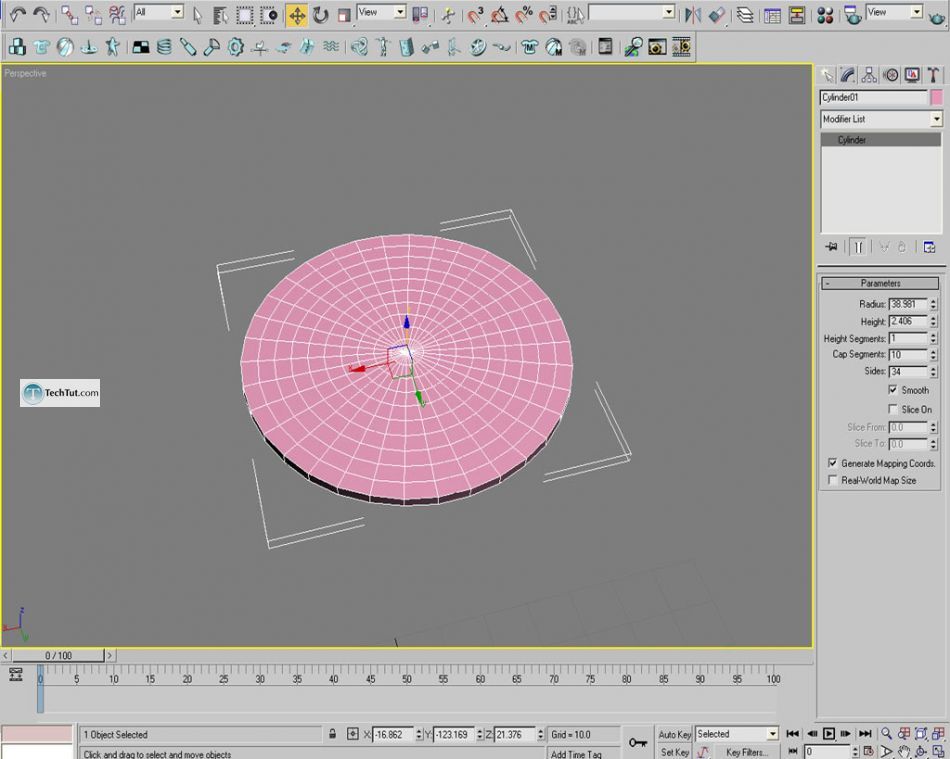The image size is (950, 759).
Task: Click the pink object color swatch
Action: (936, 97)
